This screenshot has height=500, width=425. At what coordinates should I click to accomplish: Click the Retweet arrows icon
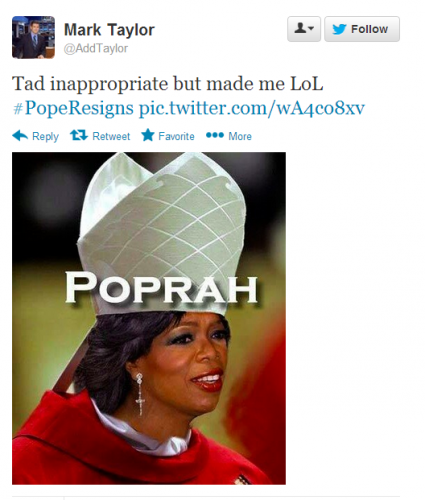click(x=79, y=135)
